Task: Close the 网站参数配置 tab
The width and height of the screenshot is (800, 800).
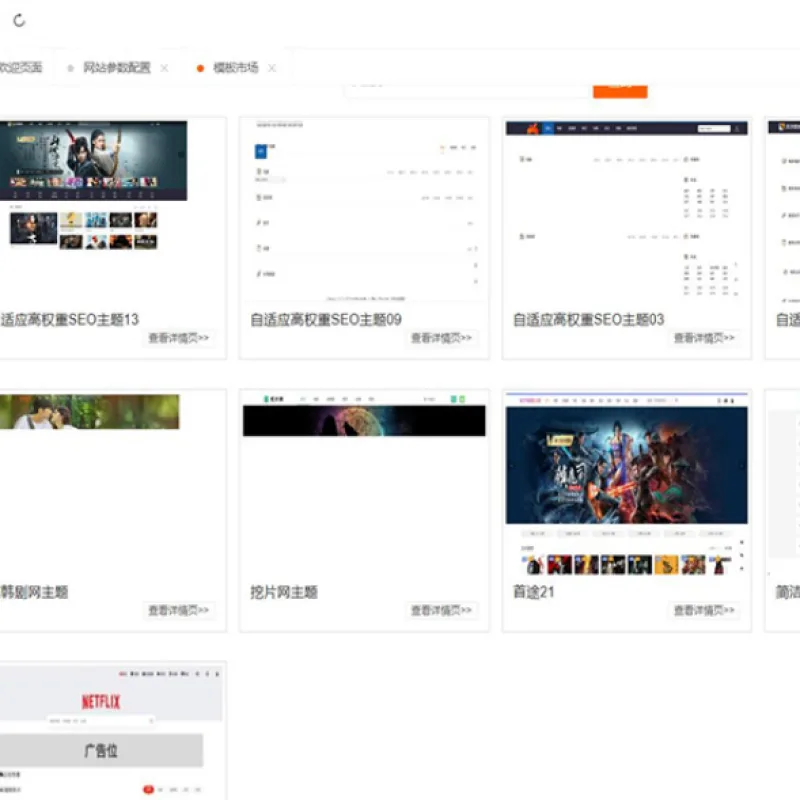Action: tap(164, 68)
